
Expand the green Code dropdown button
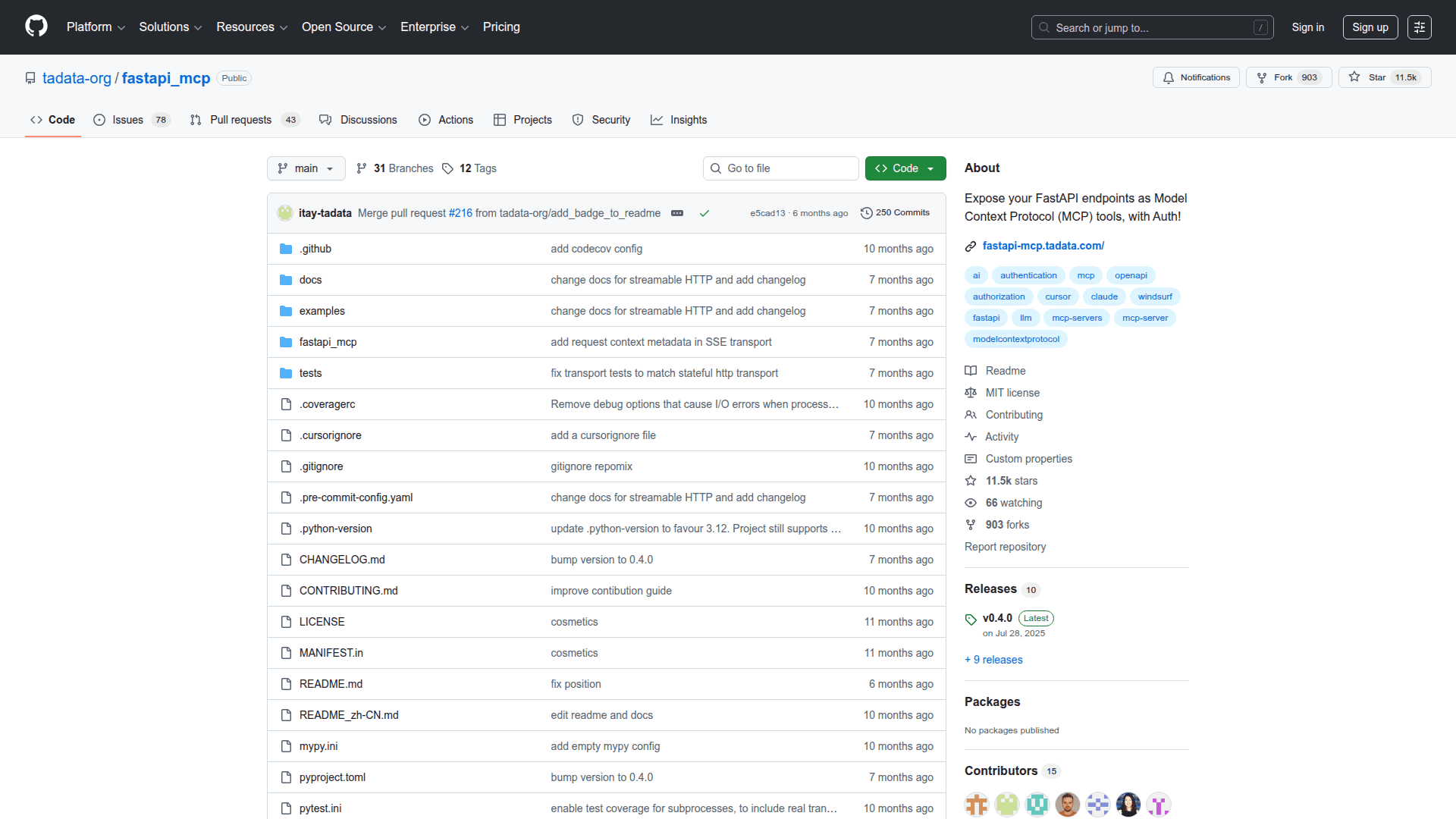coord(905,168)
